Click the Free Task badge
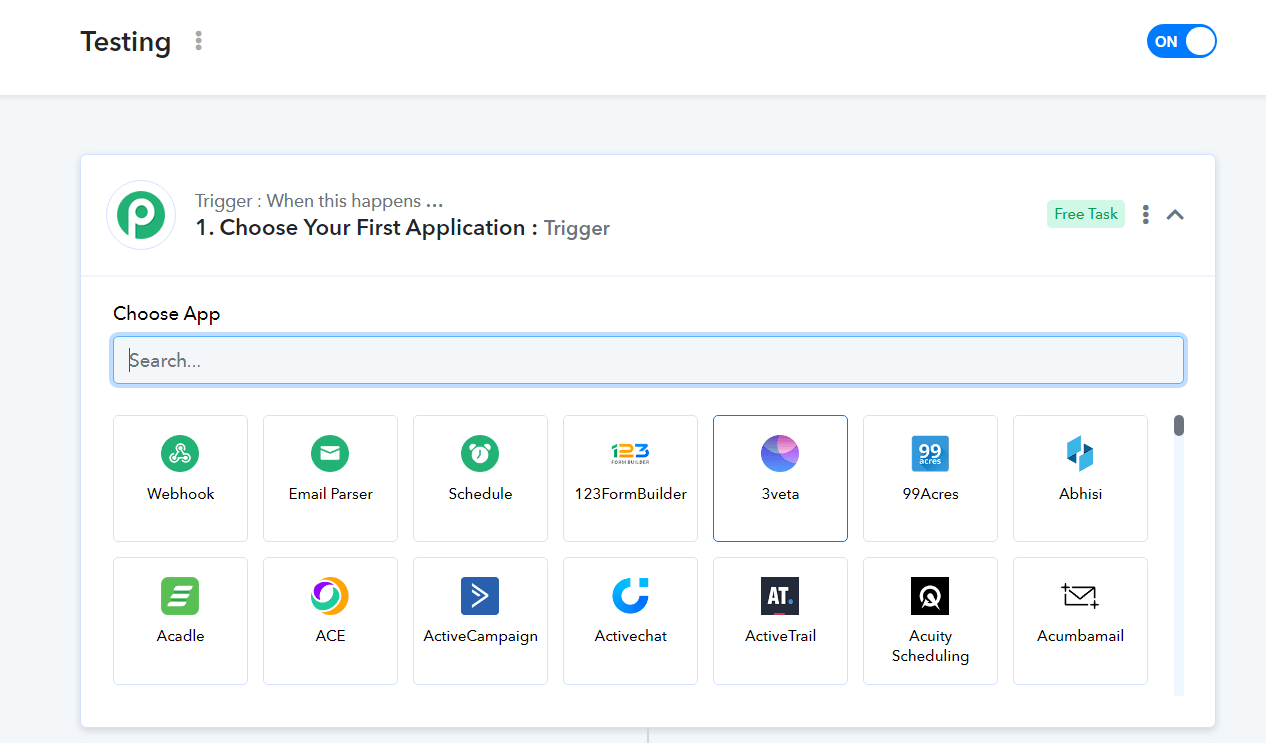1266x743 pixels. [1086, 214]
